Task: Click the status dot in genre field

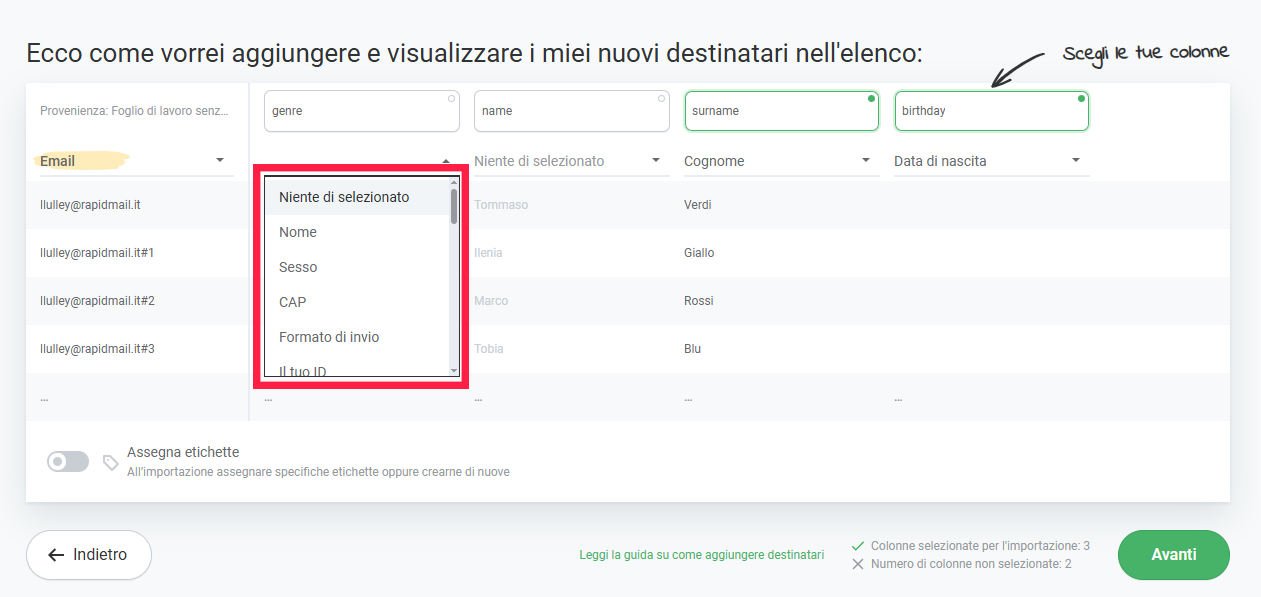Action: (452, 99)
